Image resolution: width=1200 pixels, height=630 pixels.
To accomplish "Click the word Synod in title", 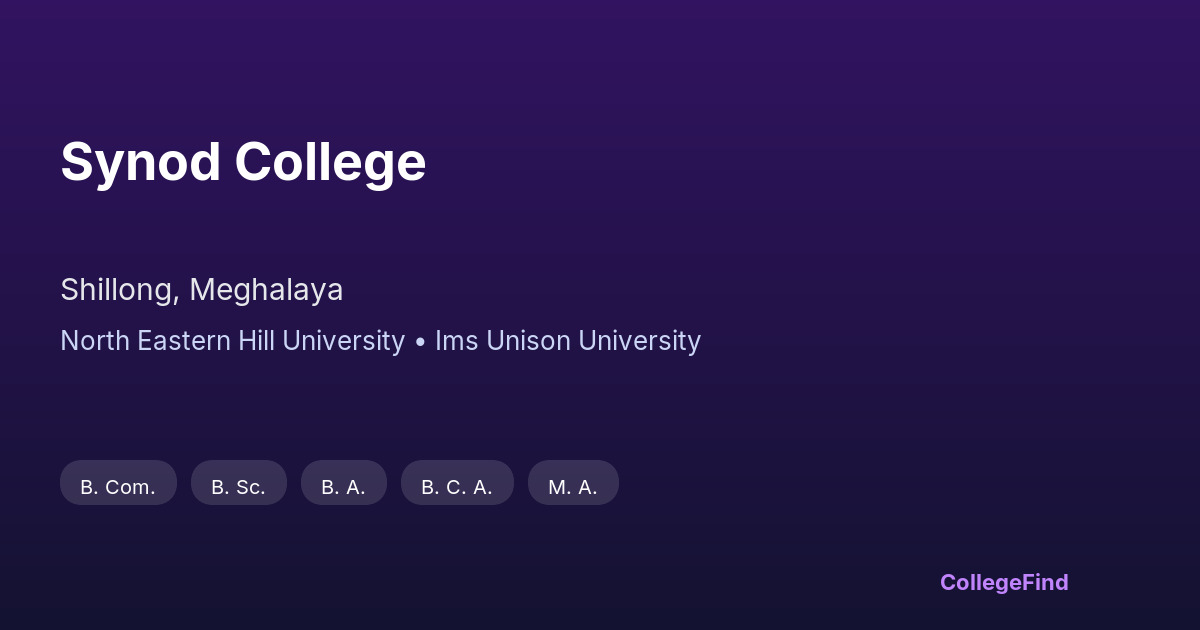I will [140, 162].
